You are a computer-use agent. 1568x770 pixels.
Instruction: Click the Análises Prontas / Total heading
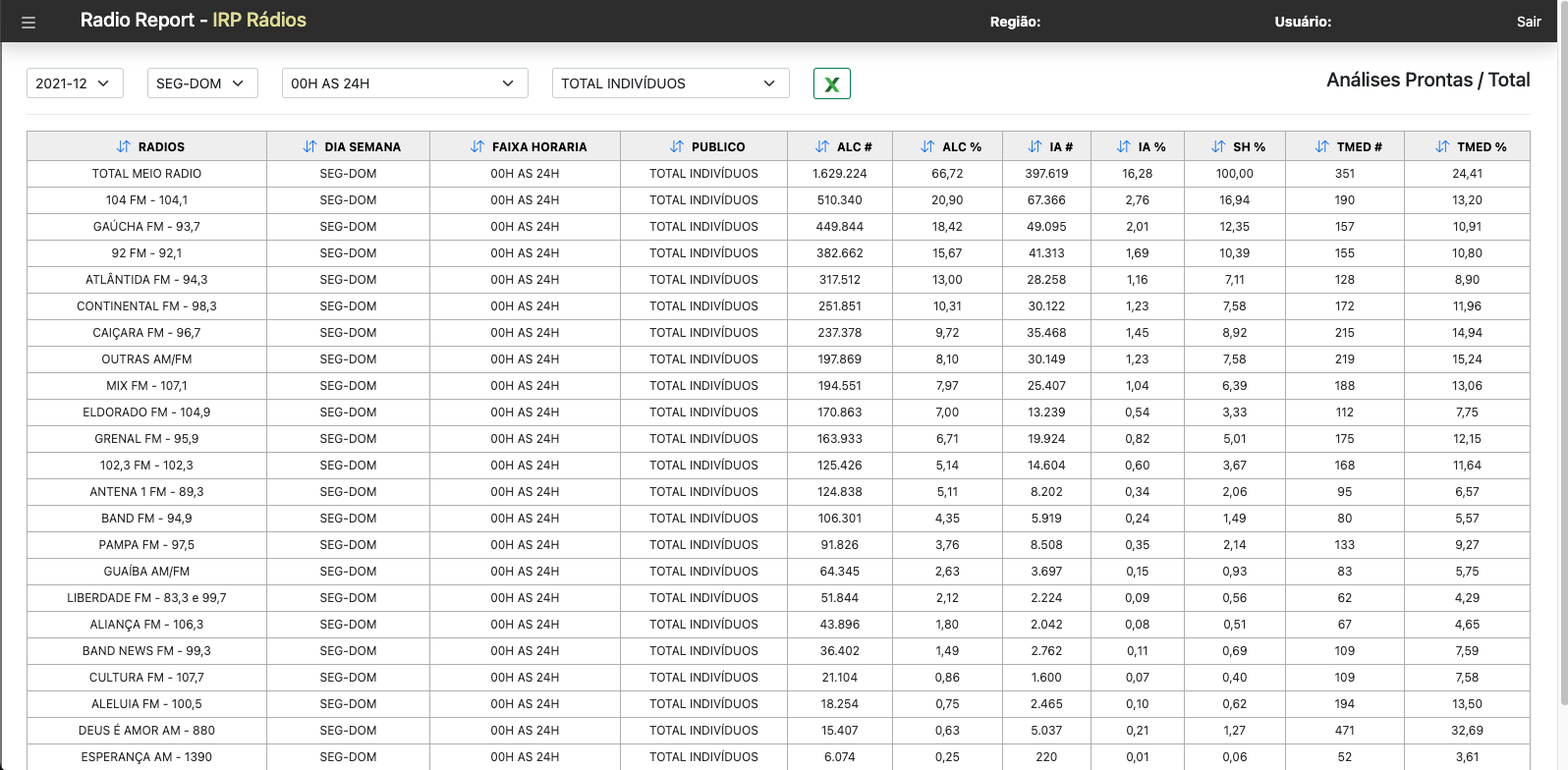[x=1428, y=80]
